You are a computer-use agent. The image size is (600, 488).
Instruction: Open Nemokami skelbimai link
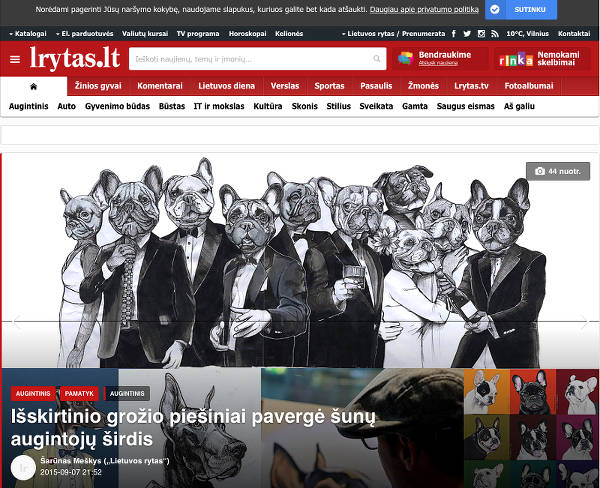(x=558, y=59)
